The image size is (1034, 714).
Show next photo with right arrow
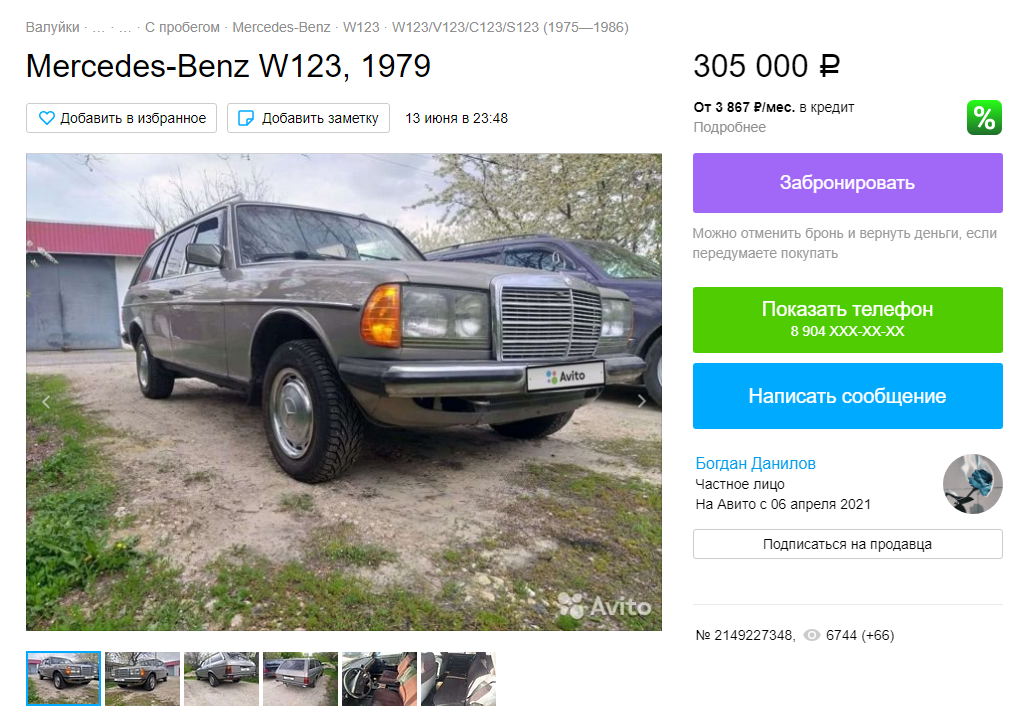[642, 401]
